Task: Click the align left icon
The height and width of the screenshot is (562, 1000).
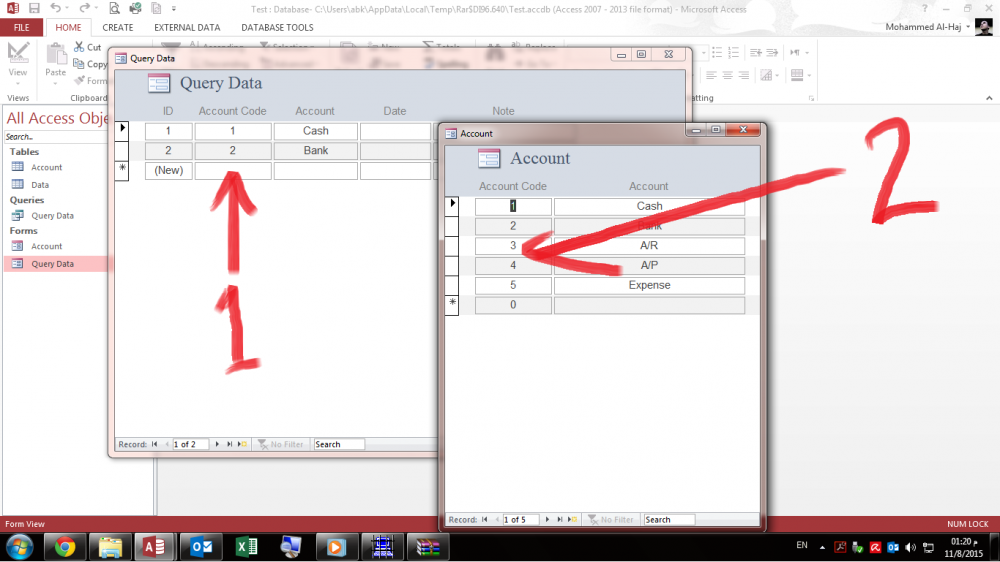Action: tap(711, 75)
